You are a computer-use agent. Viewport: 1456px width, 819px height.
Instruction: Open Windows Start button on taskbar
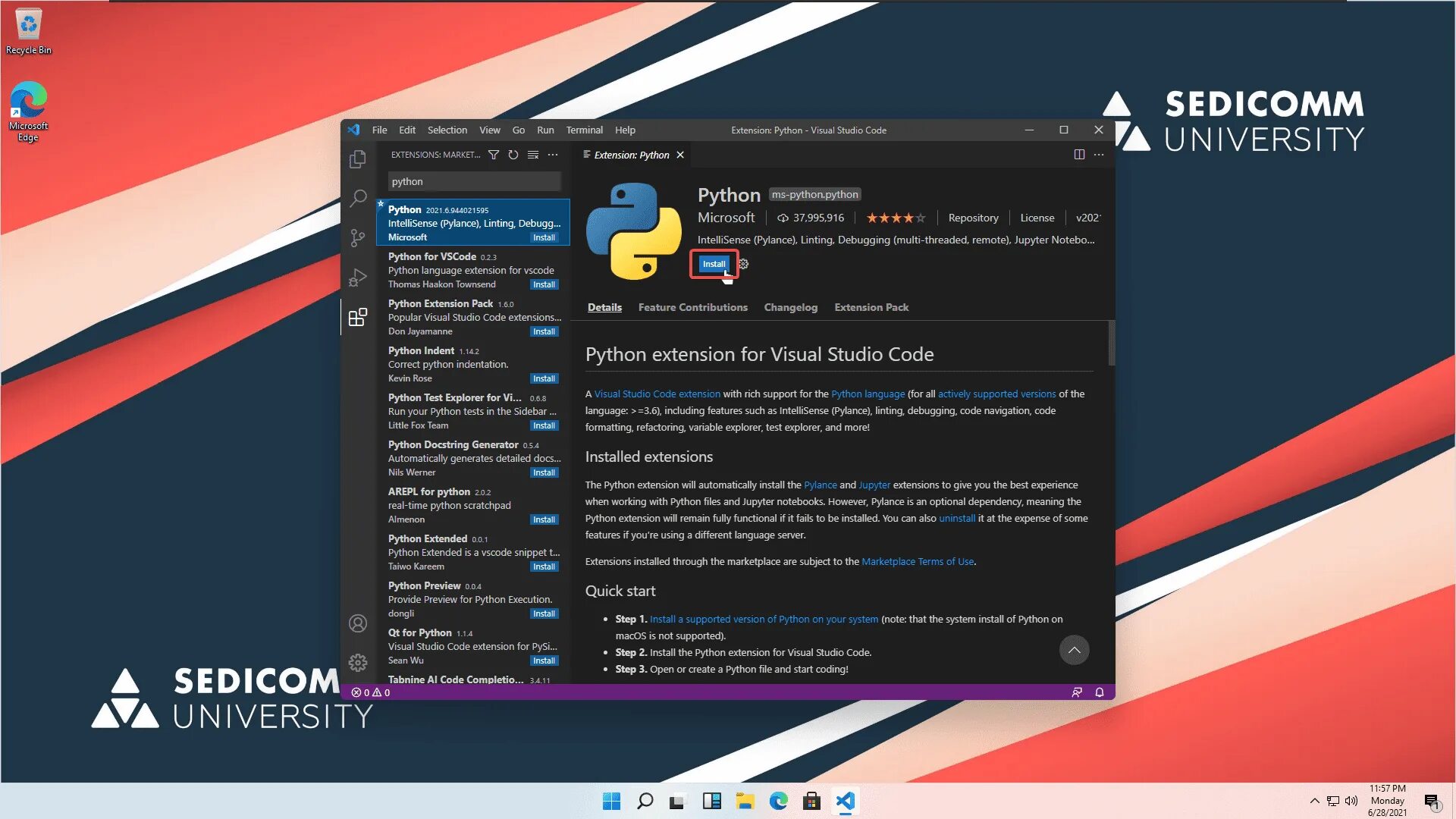[611, 801]
